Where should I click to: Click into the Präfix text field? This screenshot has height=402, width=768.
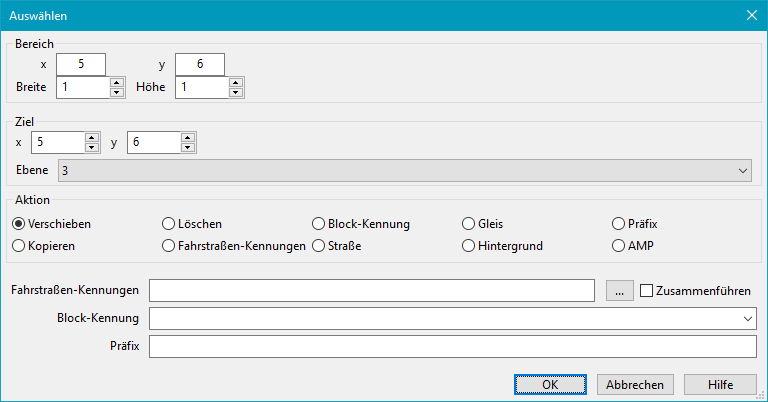click(452, 346)
